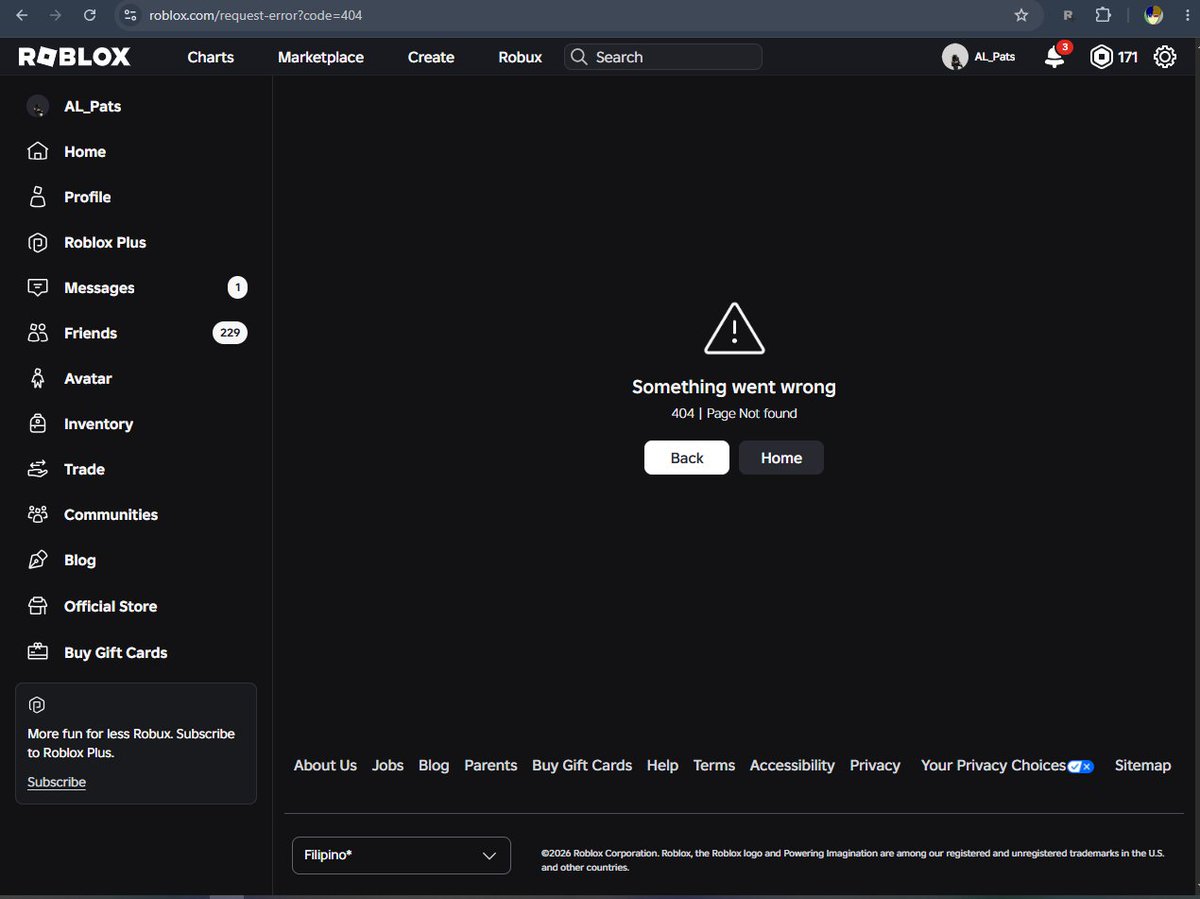This screenshot has width=1200, height=899.
Task: Click the browser forward arrow
Action: pyautogui.click(x=55, y=15)
